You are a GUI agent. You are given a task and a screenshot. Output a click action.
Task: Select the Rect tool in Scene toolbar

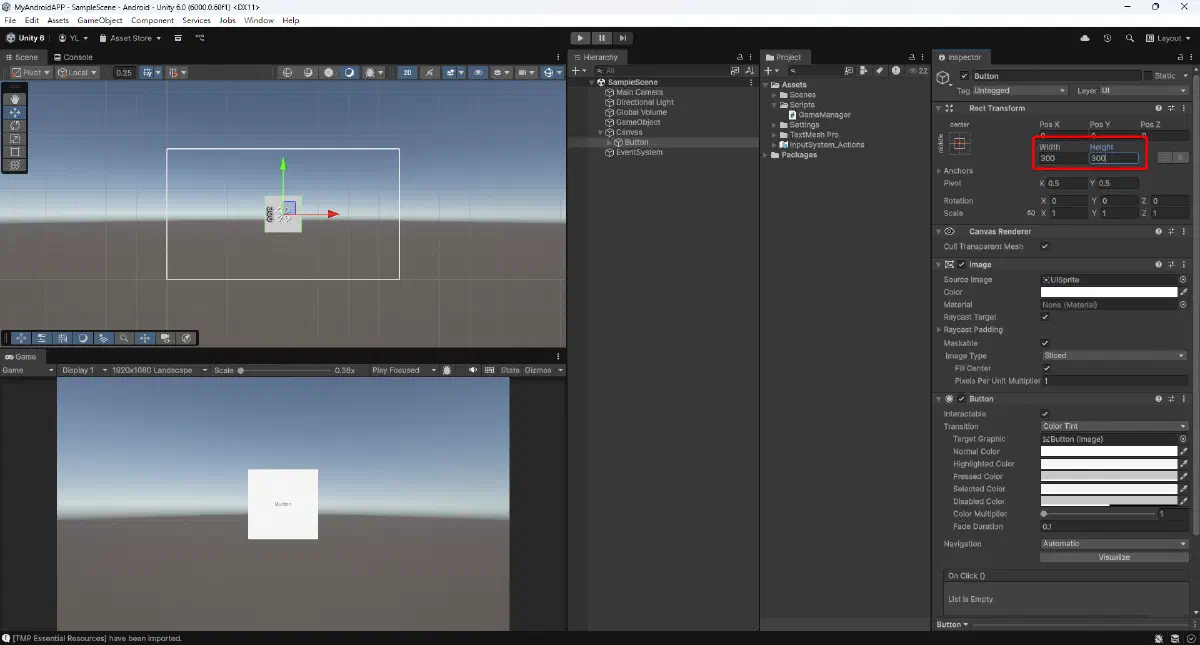pyautogui.click(x=14, y=152)
